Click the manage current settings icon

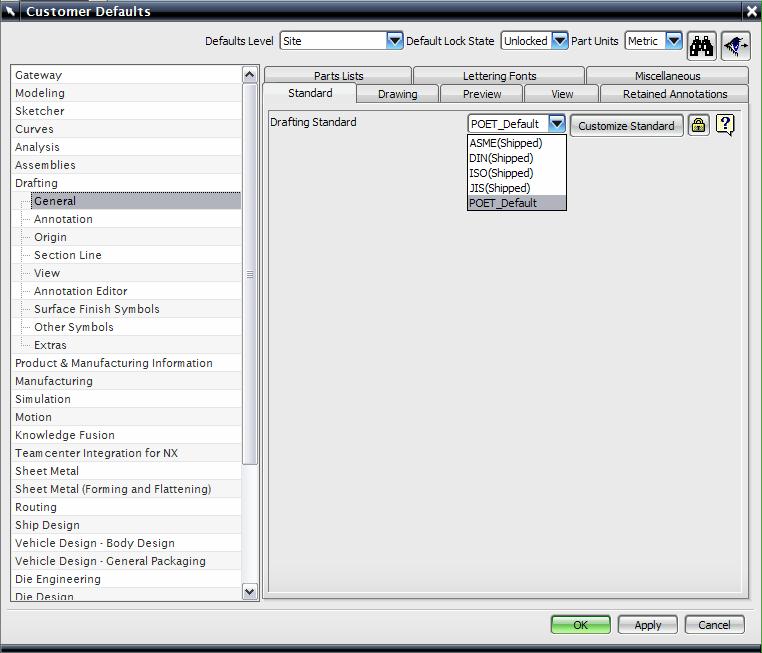(736, 46)
